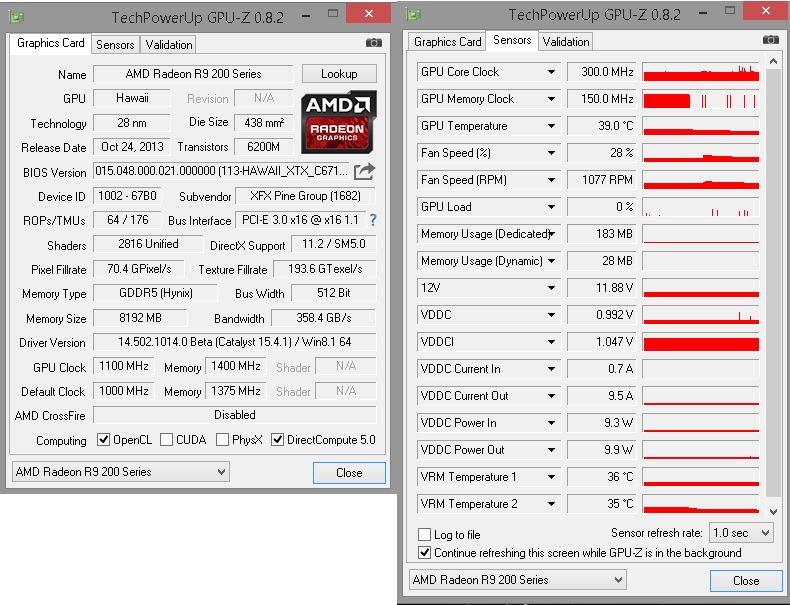Click screenshot camera icon in Sensors window
This screenshot has width=790, height=605.
[x=770, y=39]
